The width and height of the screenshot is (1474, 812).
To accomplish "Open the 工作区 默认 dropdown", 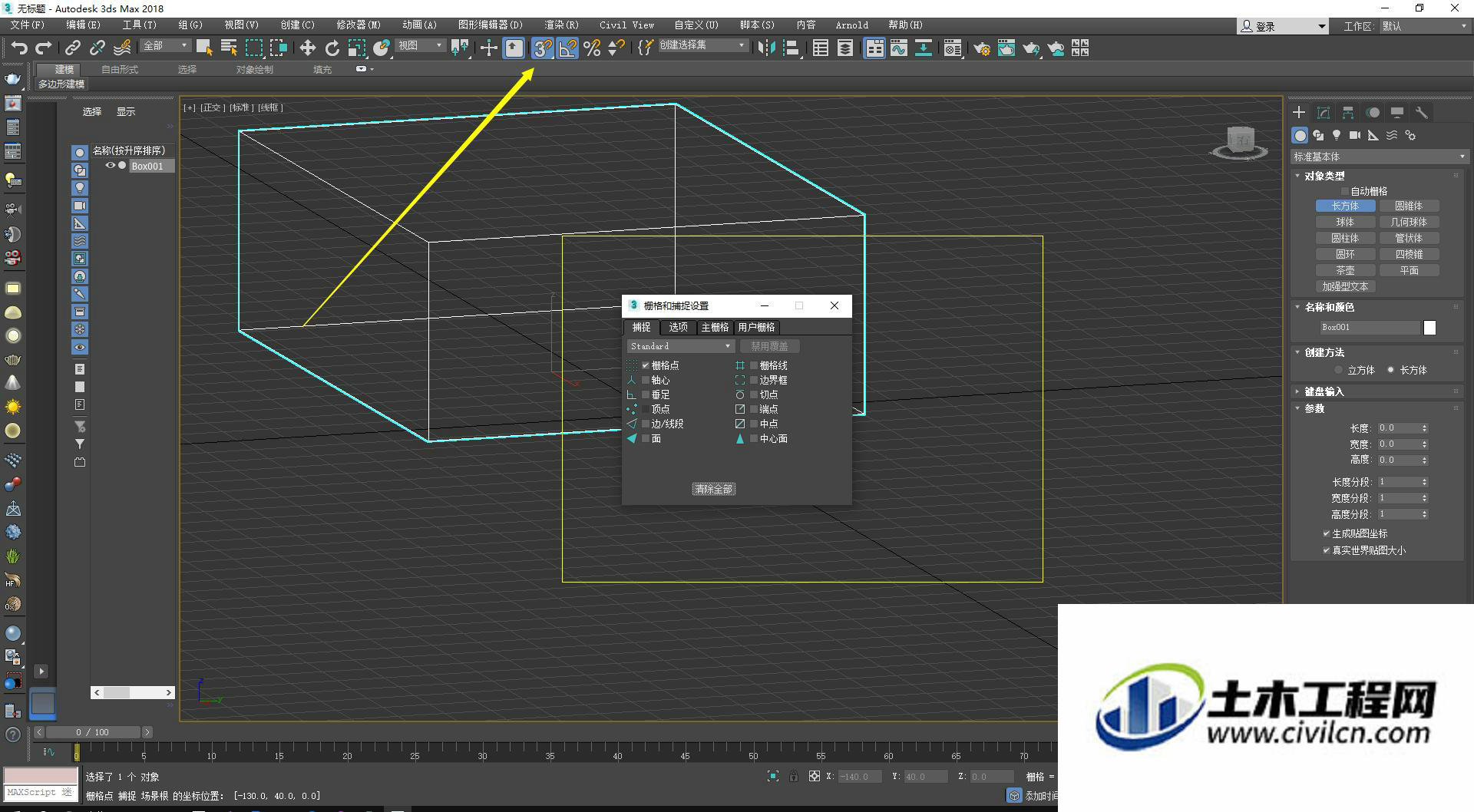I will pyautogui.click(x=1424, y=26).
